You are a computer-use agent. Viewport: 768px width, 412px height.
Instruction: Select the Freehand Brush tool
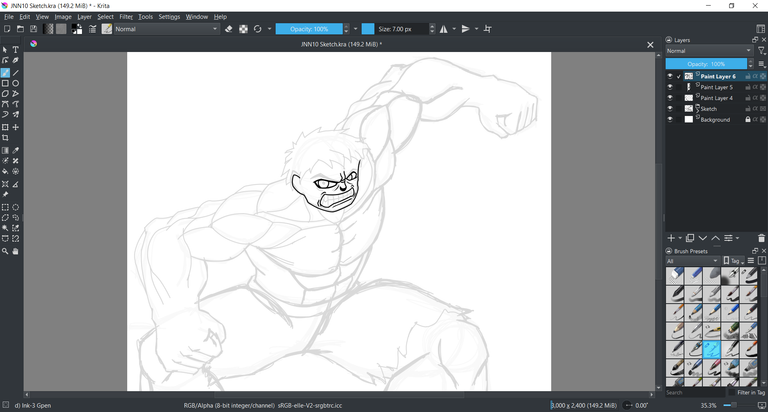coord(5,73)
